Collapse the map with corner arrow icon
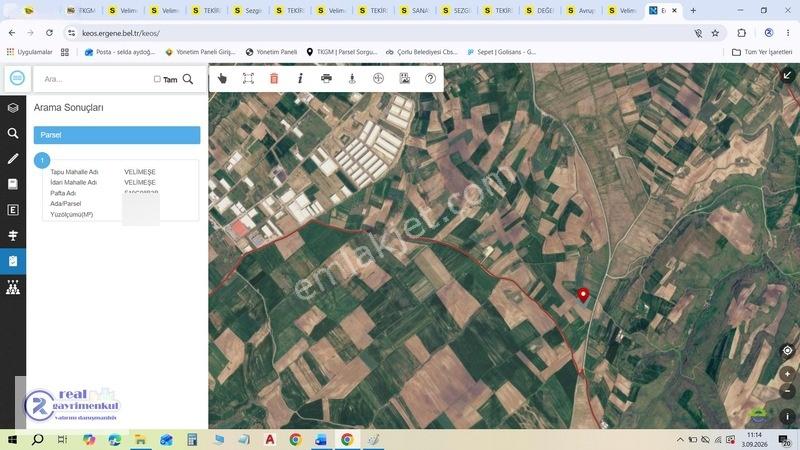Viewport: 800px width, 450px height. [787, 76]
